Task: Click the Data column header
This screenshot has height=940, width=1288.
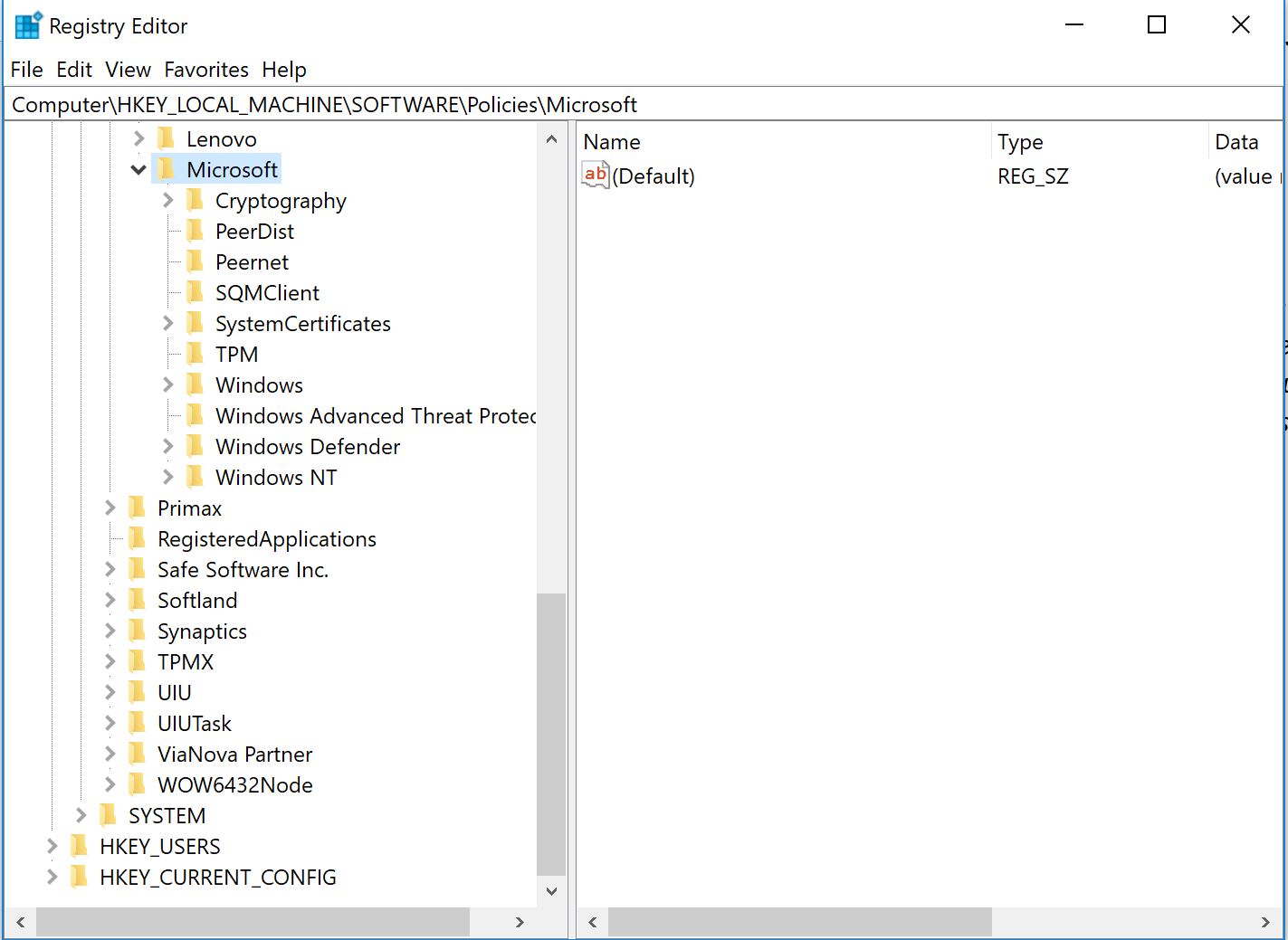Action: [x=1245, y=142]
